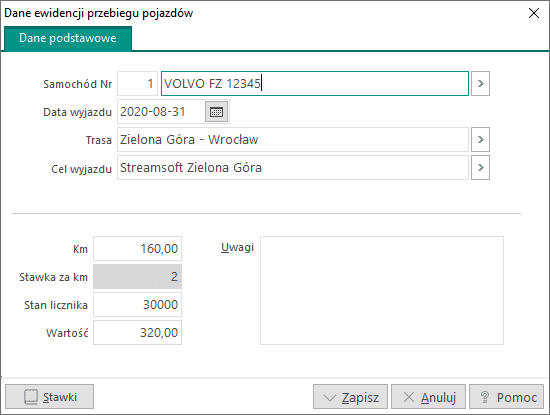550x415 pixels.
Task: Open help with the Pomoc button
Action: (507, 397)
